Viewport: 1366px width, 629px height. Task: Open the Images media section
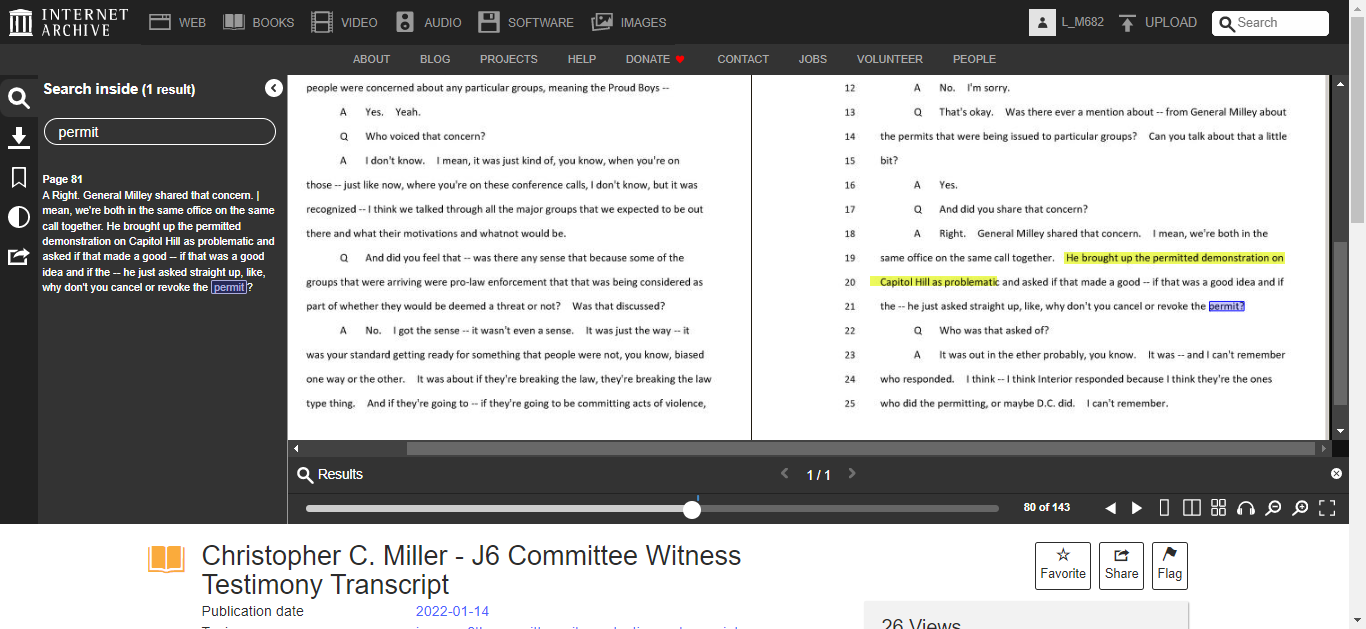tap(629, 22)
